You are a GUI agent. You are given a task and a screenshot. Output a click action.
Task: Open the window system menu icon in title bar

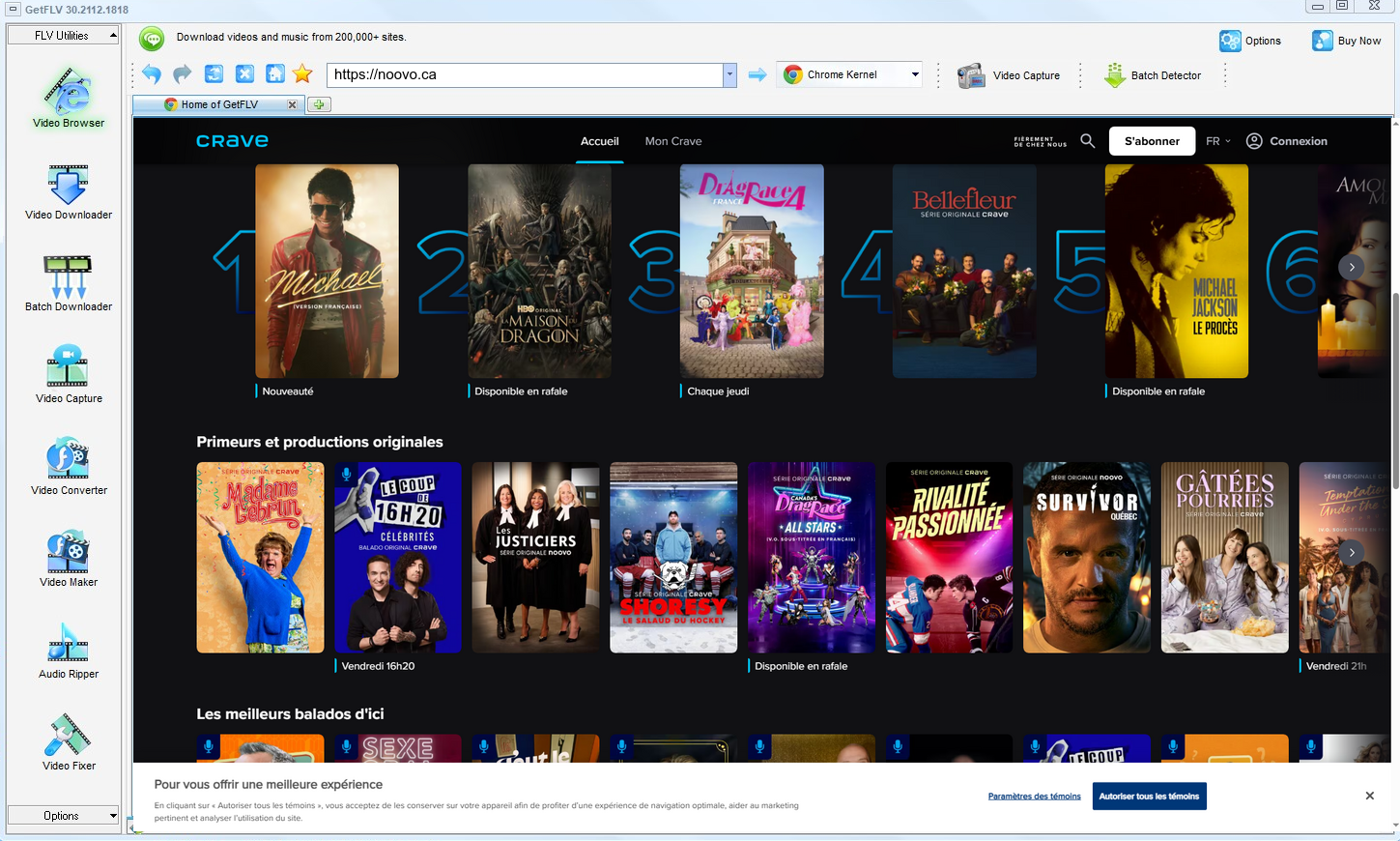tap(14, 9)
